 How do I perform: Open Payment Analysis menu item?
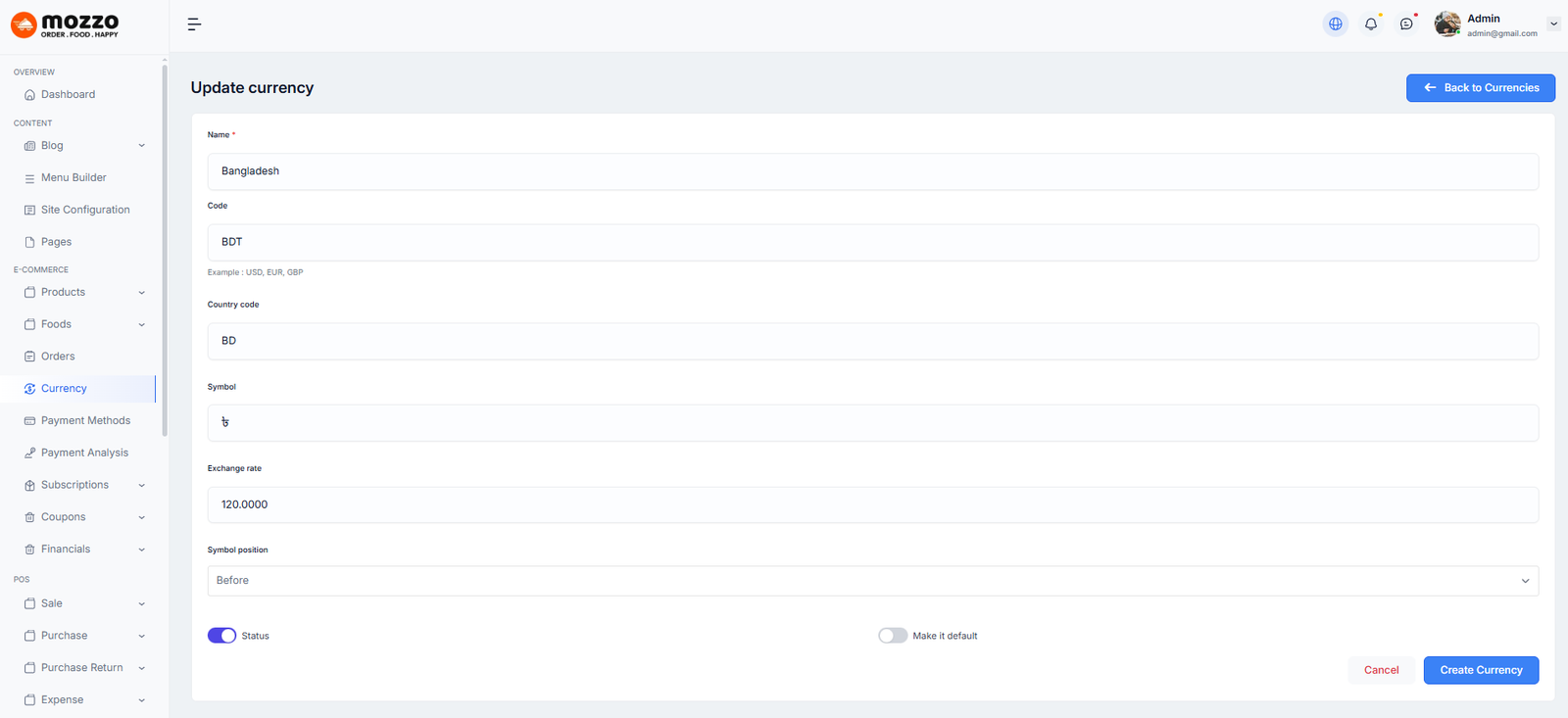(x=84, y=453)
